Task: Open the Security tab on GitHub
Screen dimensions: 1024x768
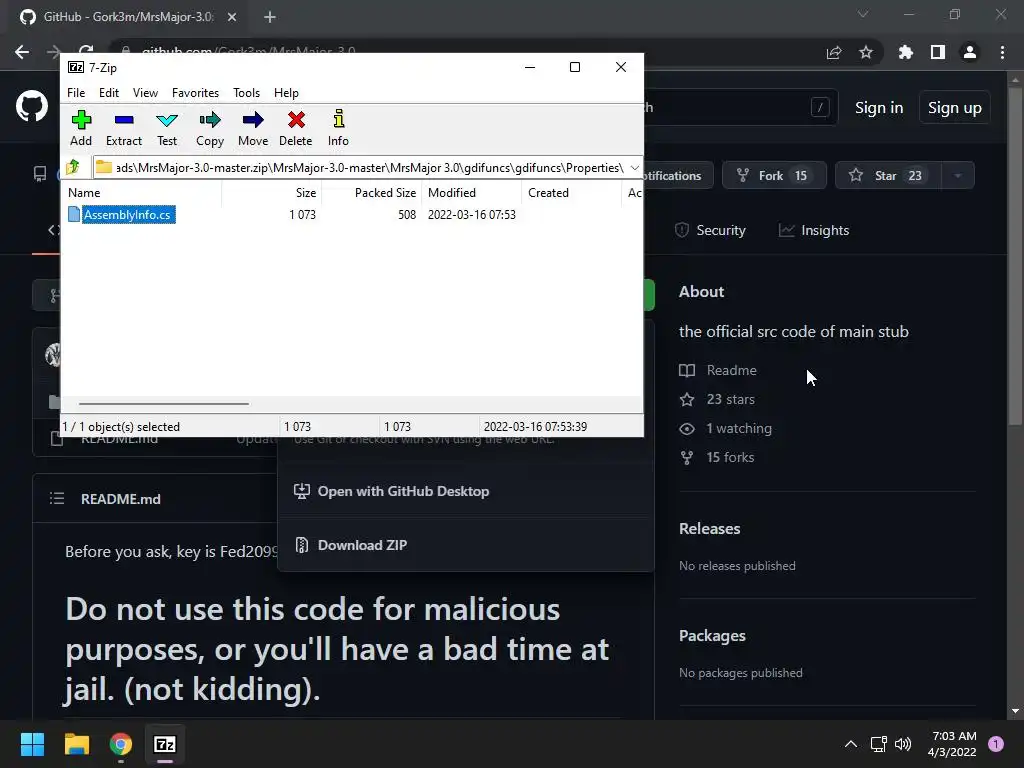Action: (711, 230)
